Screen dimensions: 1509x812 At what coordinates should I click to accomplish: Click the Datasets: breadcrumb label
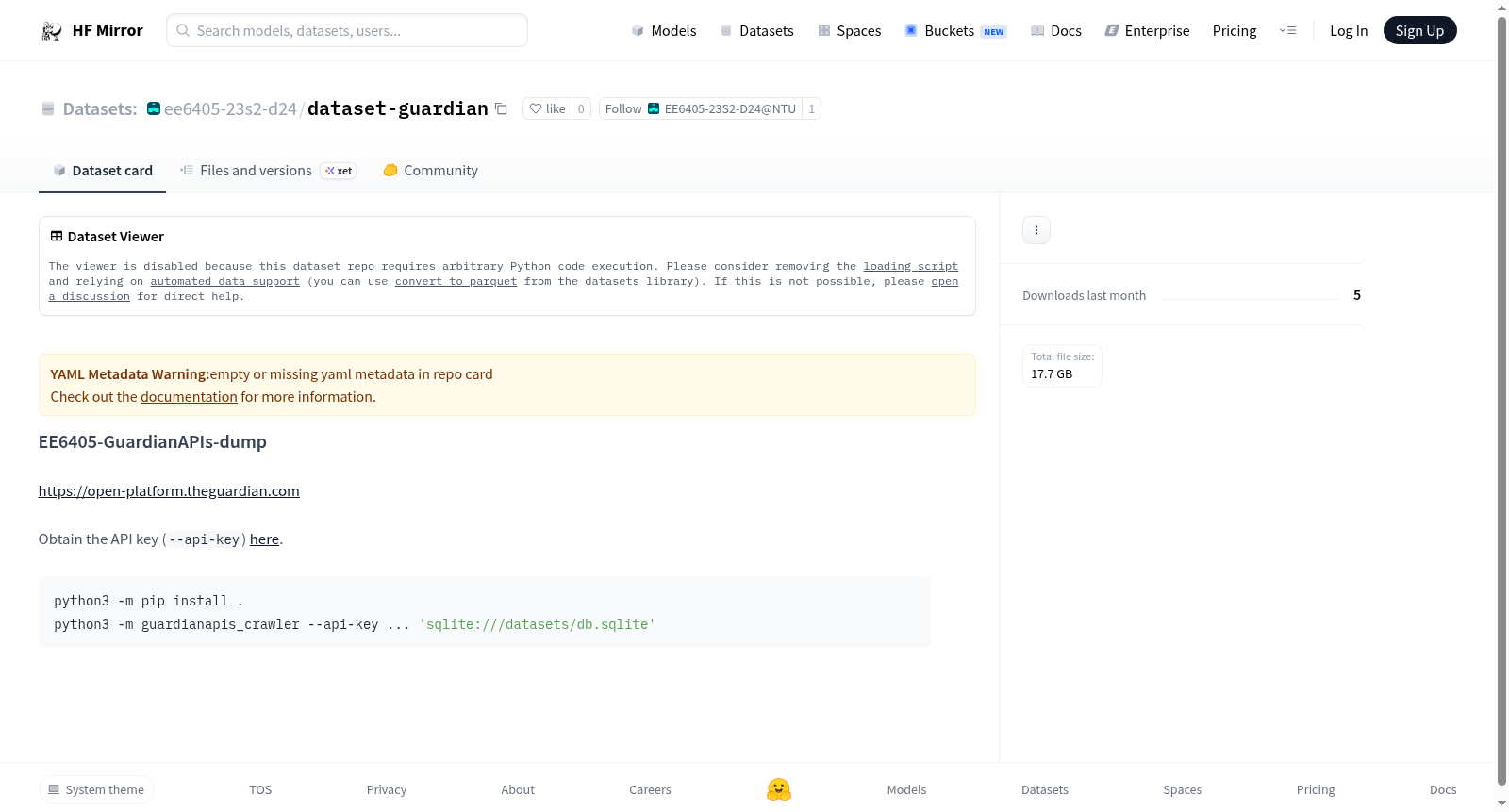click(100, 108)
